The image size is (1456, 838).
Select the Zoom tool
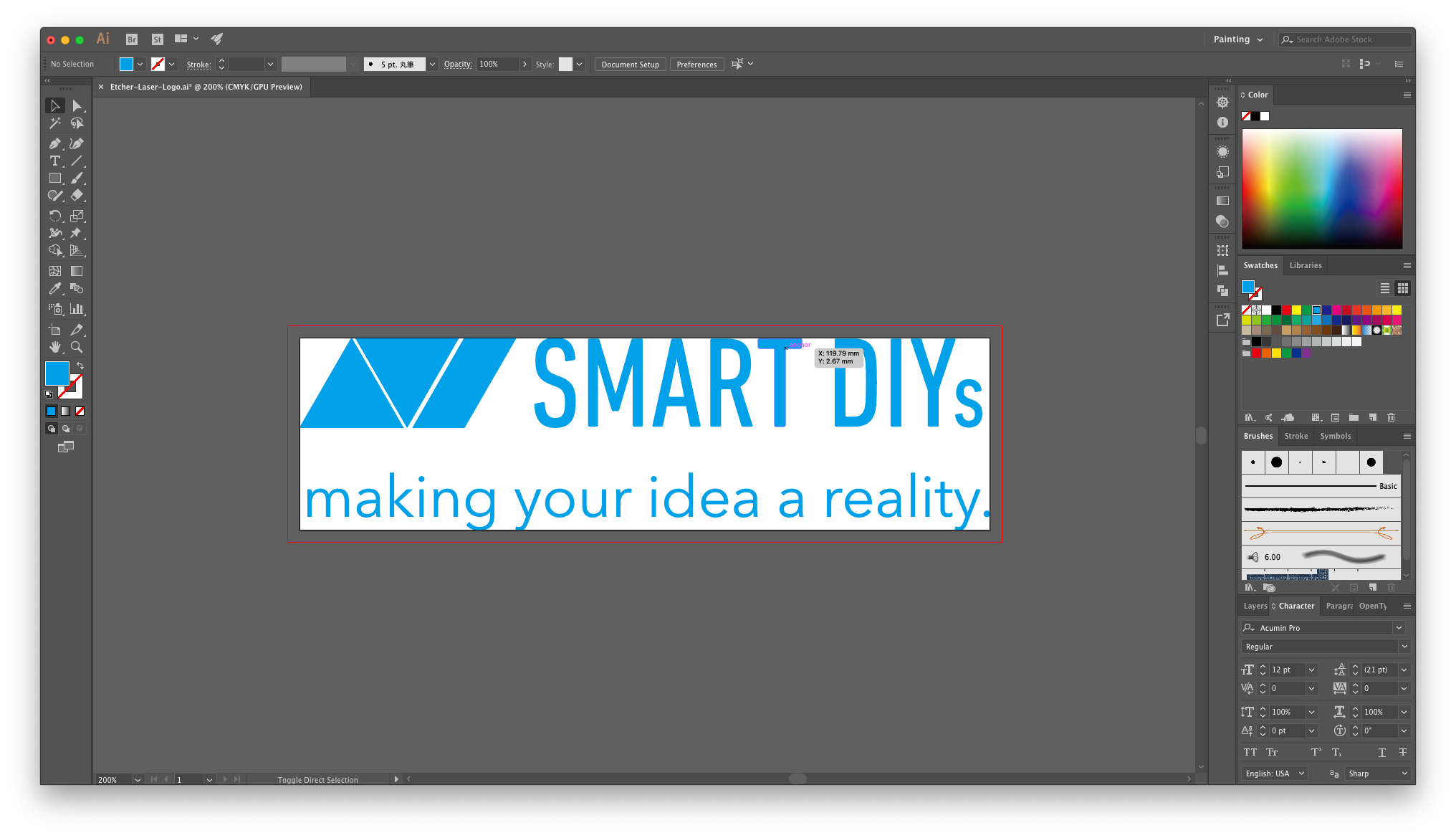click(x=77, y=347)
